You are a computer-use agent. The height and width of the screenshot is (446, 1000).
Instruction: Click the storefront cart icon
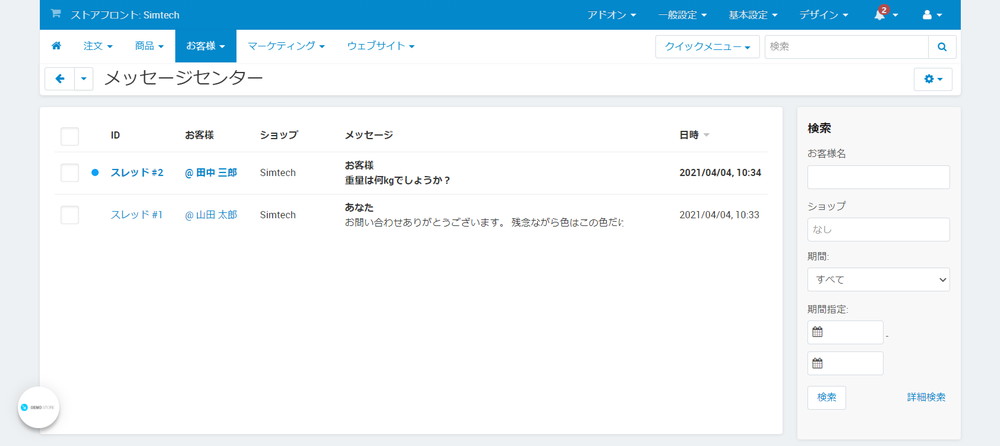pyautogui.click(x=55, y=14)
